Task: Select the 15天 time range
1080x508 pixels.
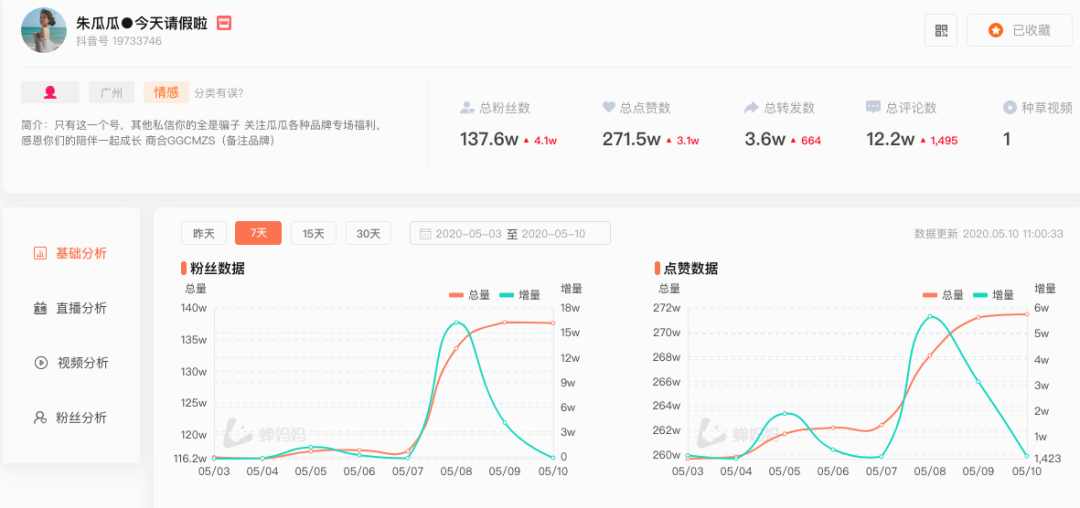Action: tap(313, 233)
